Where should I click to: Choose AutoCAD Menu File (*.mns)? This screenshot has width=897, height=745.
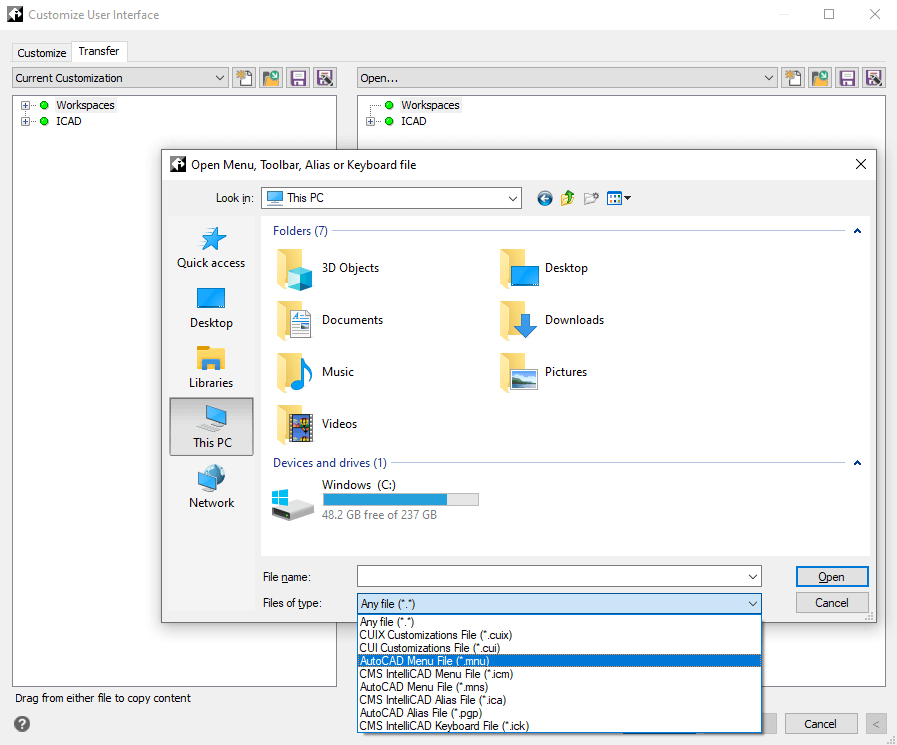click(x=559, y=687)
